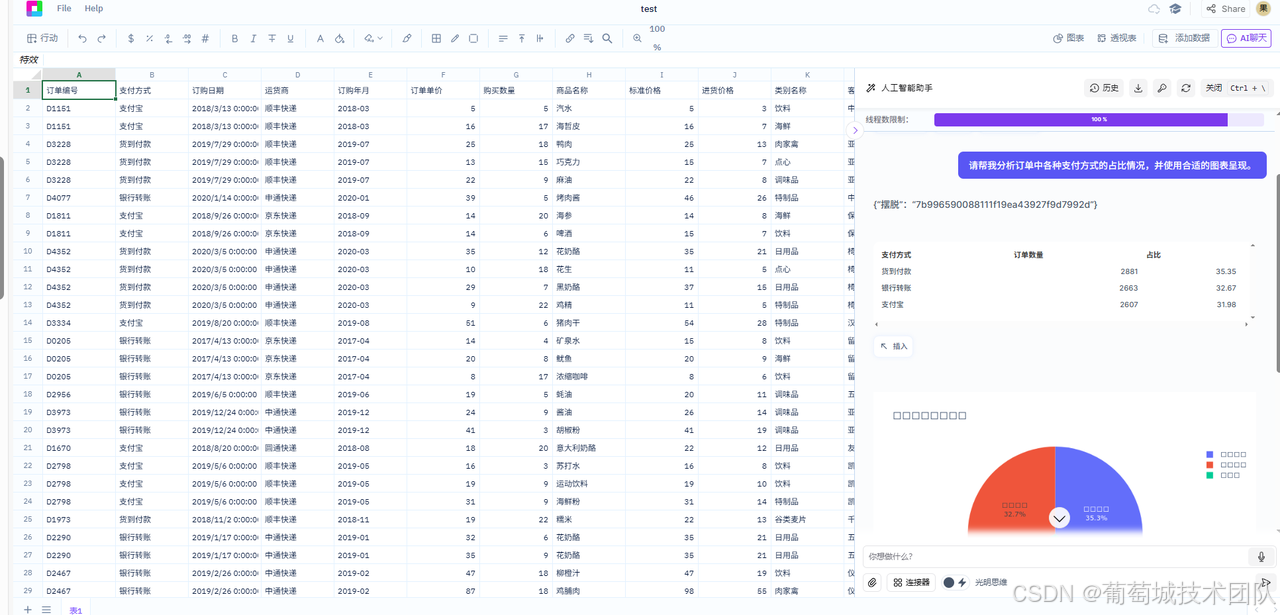The height and width of the screenshot is (615, 1280).
Task: Click the app logo icon
Action: (34, 8)
